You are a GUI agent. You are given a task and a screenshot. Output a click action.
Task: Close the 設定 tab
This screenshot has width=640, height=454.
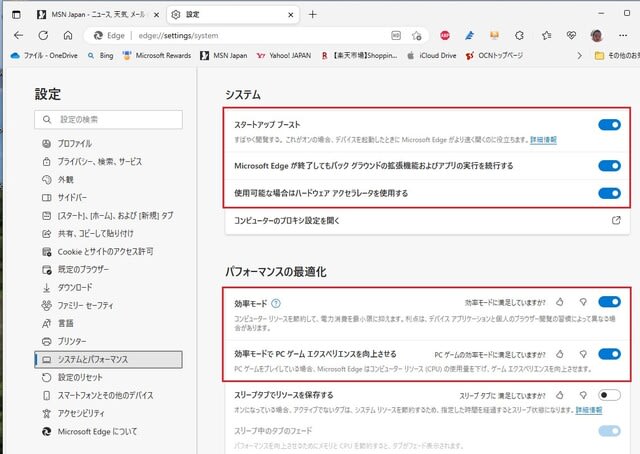click(291, 15)
